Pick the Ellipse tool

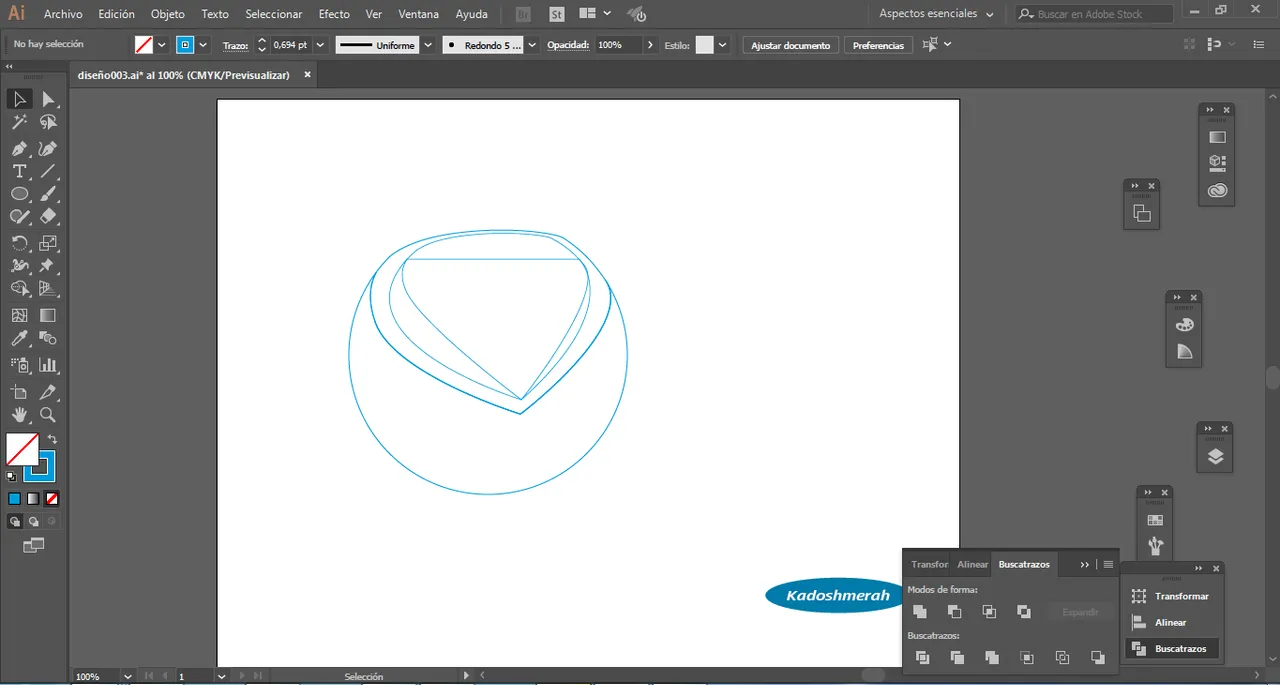pos(19,194)
